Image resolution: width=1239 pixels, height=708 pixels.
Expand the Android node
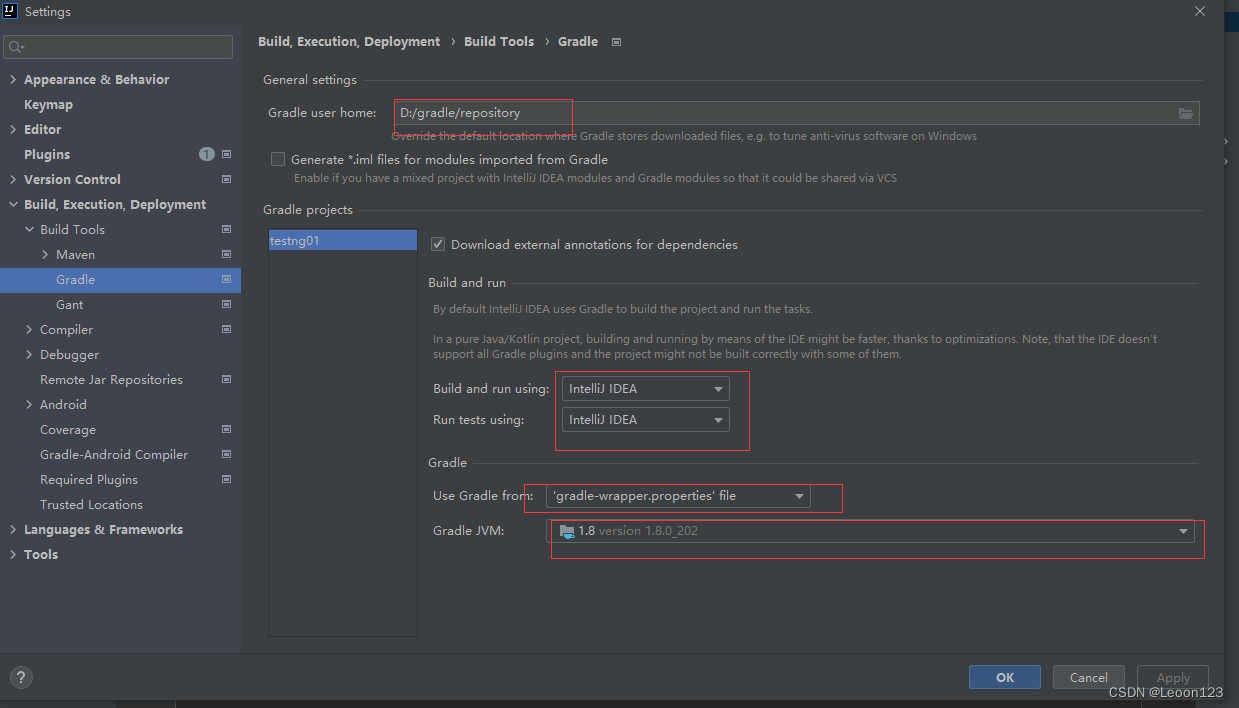[29, 404]
